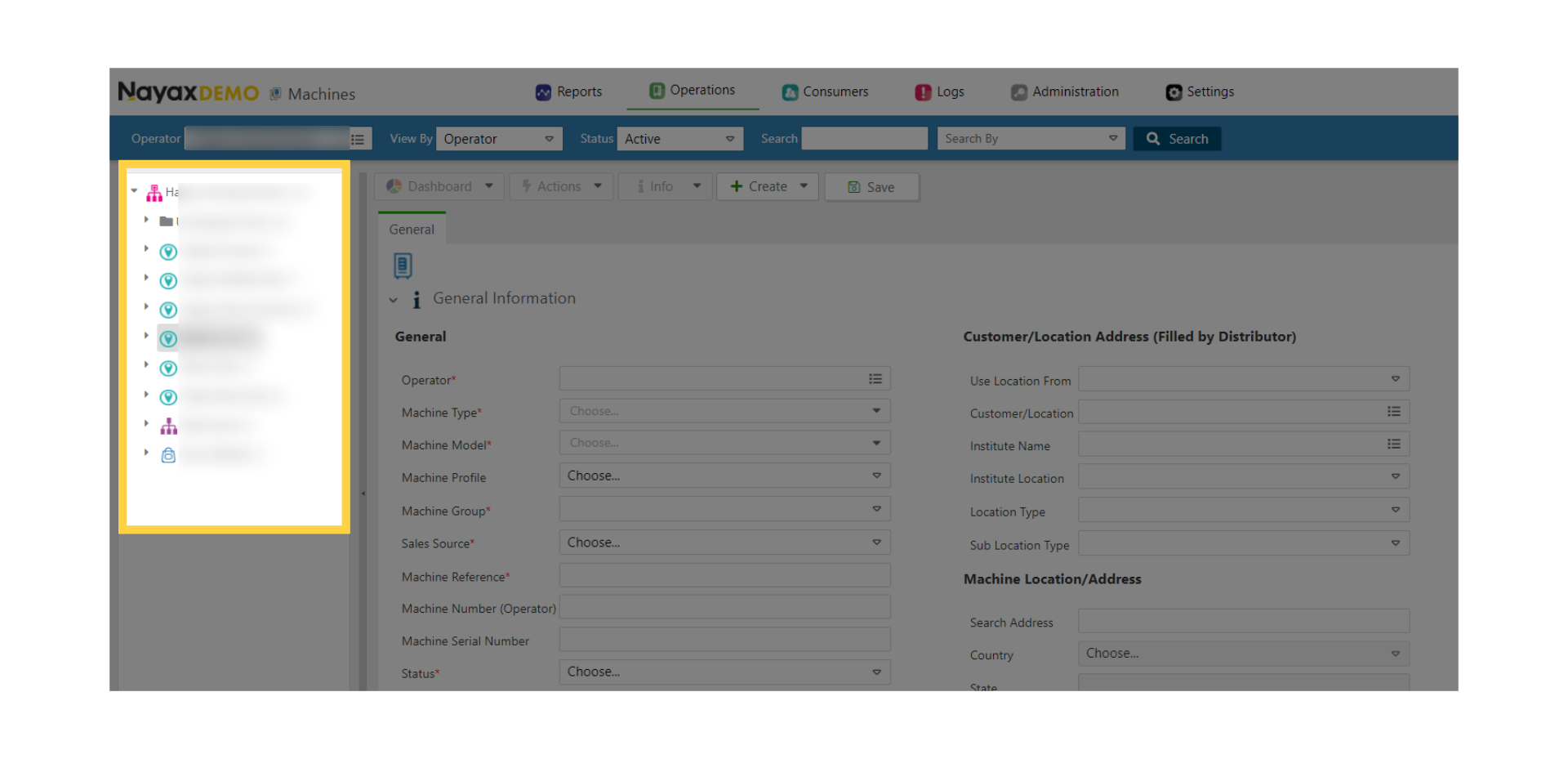
Task: Open the Machine Type dropdown
Action: 724,411
